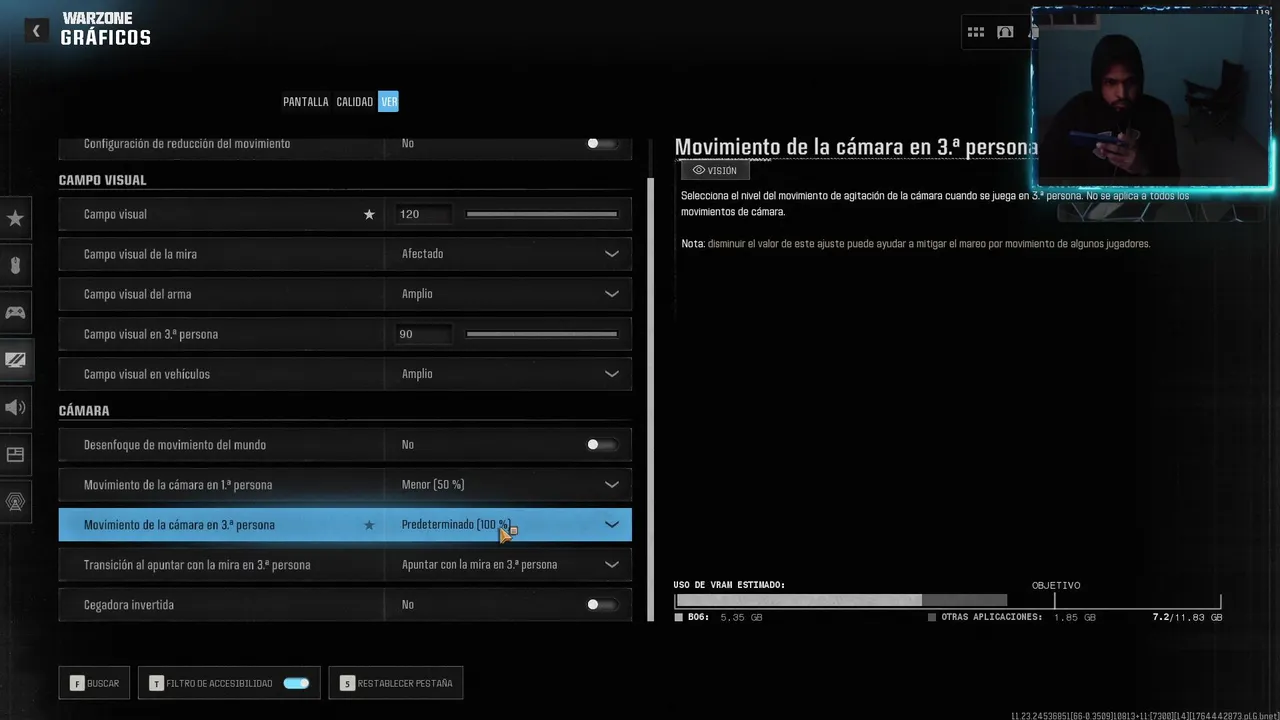This screenshot has height=720, width=1280.
Task: Expand Transición al apuntar con la mira dropdown
Action: (612, 565)
